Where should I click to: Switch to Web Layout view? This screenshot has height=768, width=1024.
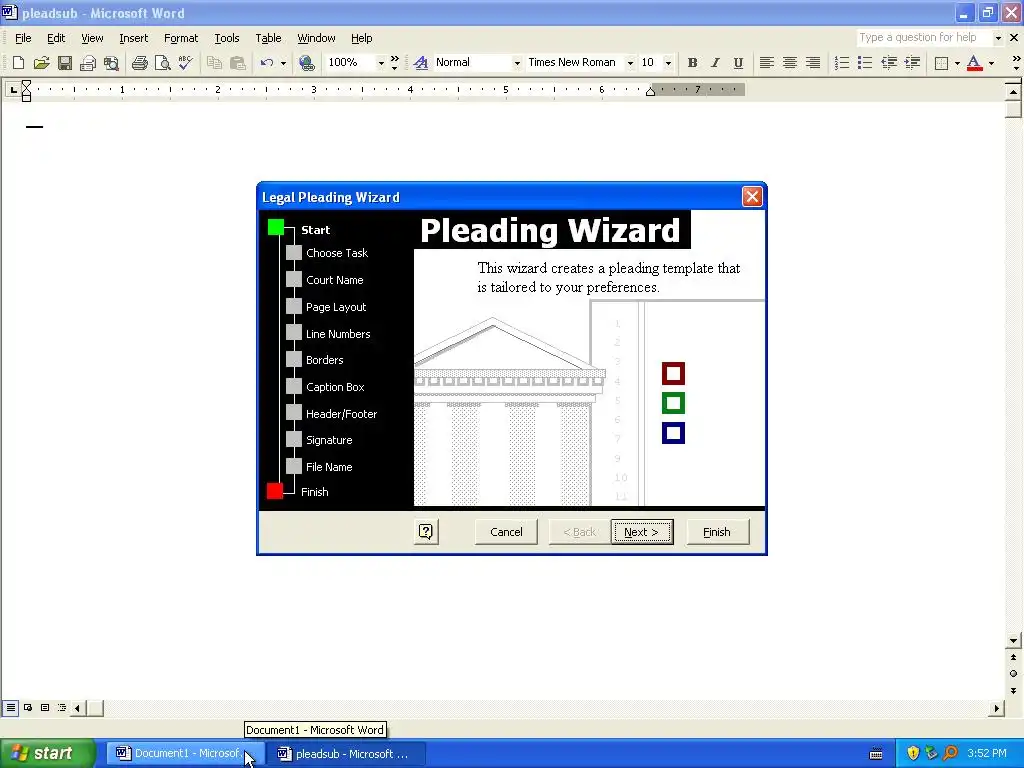pyautogui.click(x=28, y=707)
